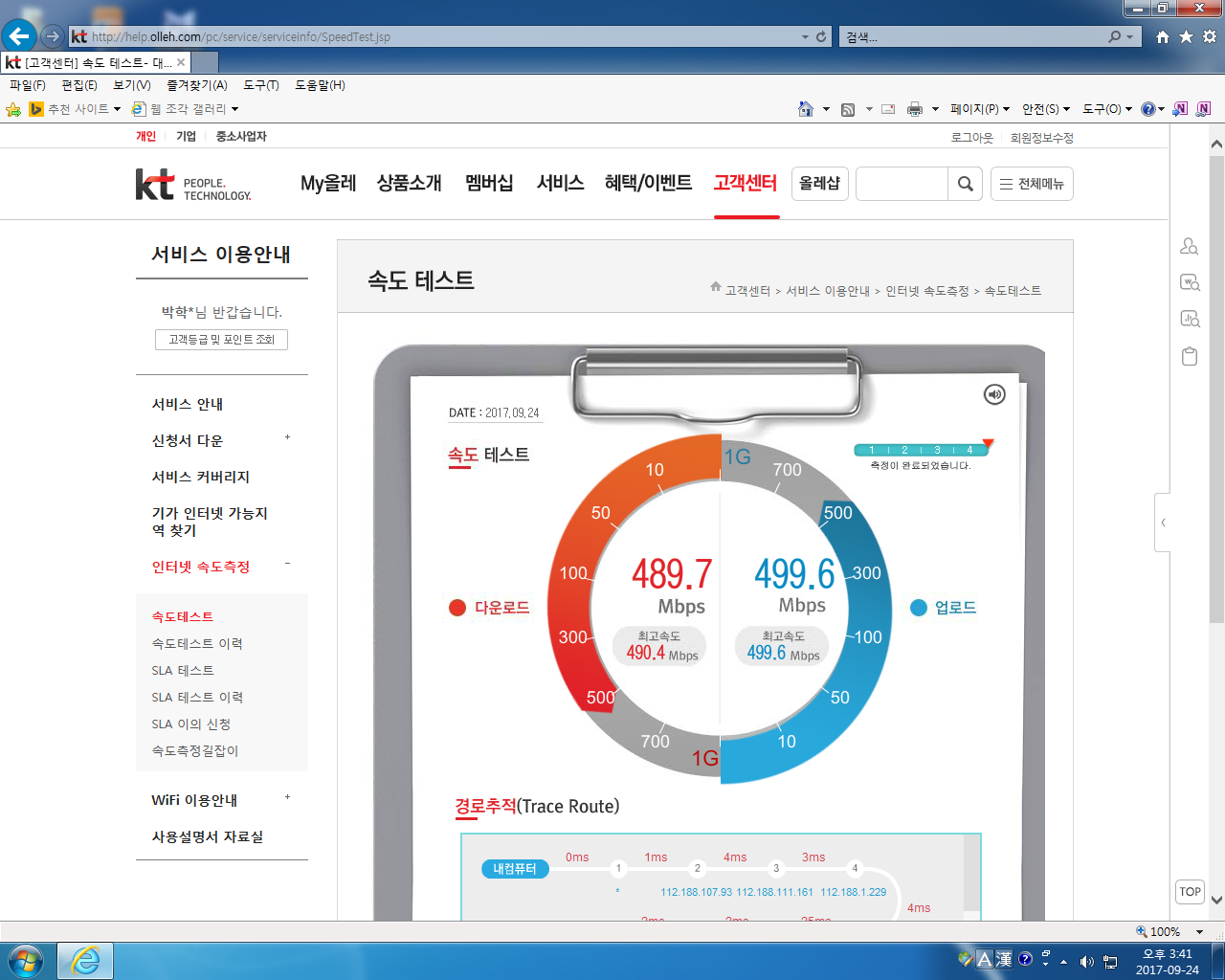This screenshot has width=1225, height=980.
Task: Open the 속도테스트 이력 sidebar link
Action: click(197, 643)
